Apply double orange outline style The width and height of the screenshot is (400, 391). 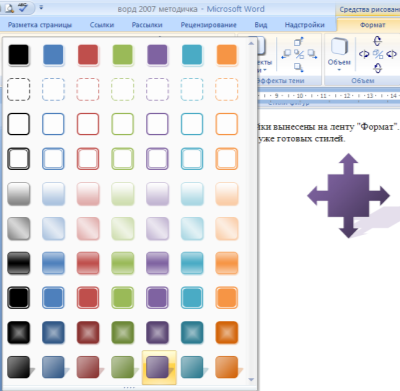(x=226, y=159)
